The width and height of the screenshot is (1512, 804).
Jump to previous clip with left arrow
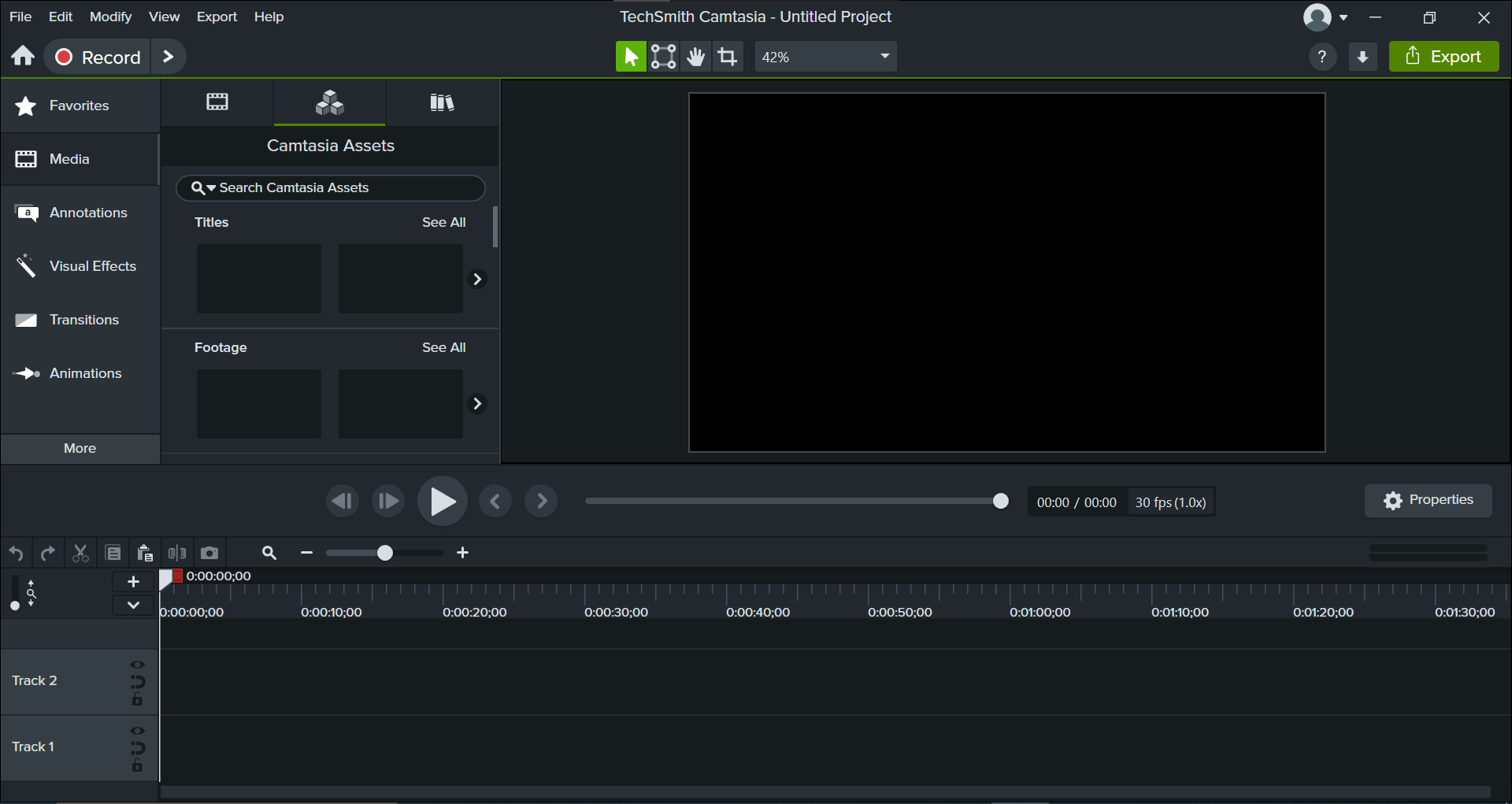pyautogui.click(x=495, y=501)
